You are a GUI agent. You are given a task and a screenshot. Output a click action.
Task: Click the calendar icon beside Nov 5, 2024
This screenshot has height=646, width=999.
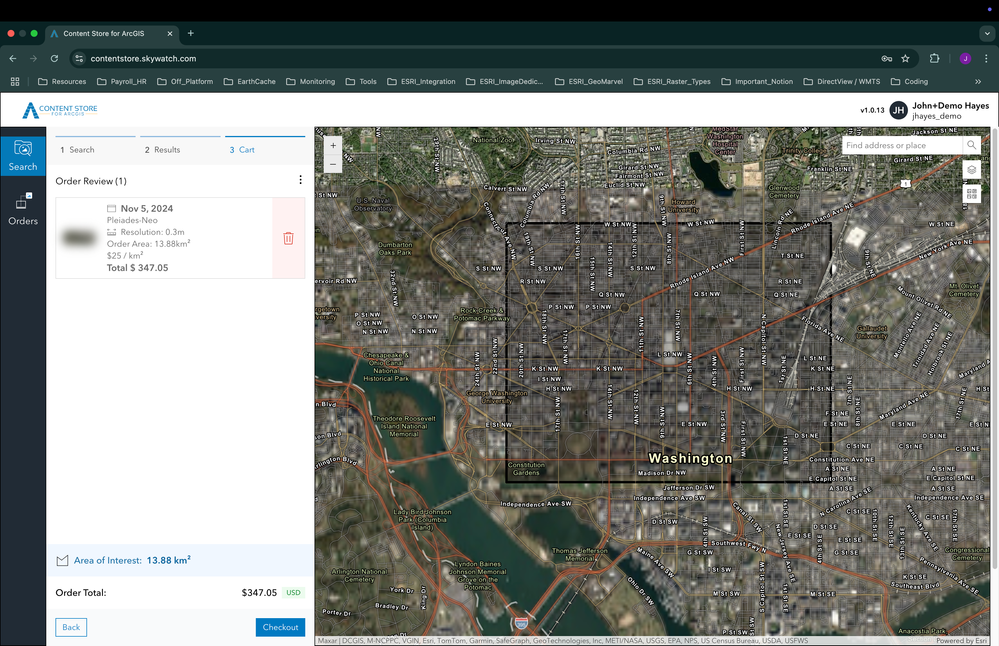click(x=113, y=208)
